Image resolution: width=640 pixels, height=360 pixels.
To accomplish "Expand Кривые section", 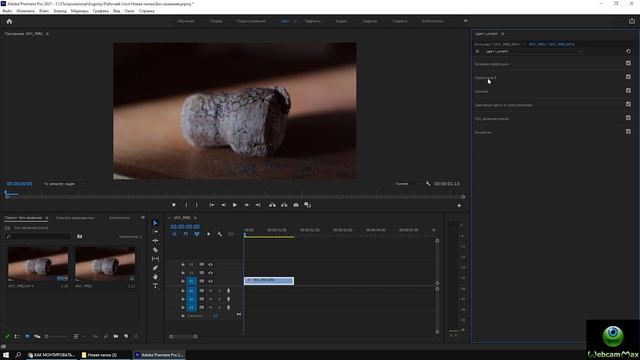I will tap(481, 91).
